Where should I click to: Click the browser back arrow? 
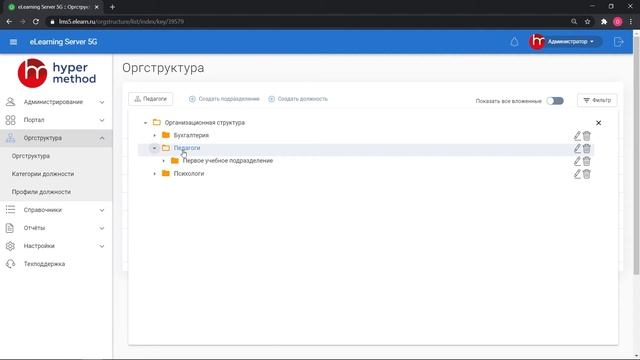point(9,21)
